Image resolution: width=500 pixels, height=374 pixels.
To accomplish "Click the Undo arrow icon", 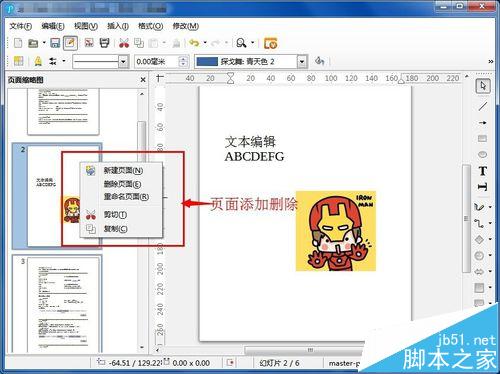I will [x=194, y=43].
